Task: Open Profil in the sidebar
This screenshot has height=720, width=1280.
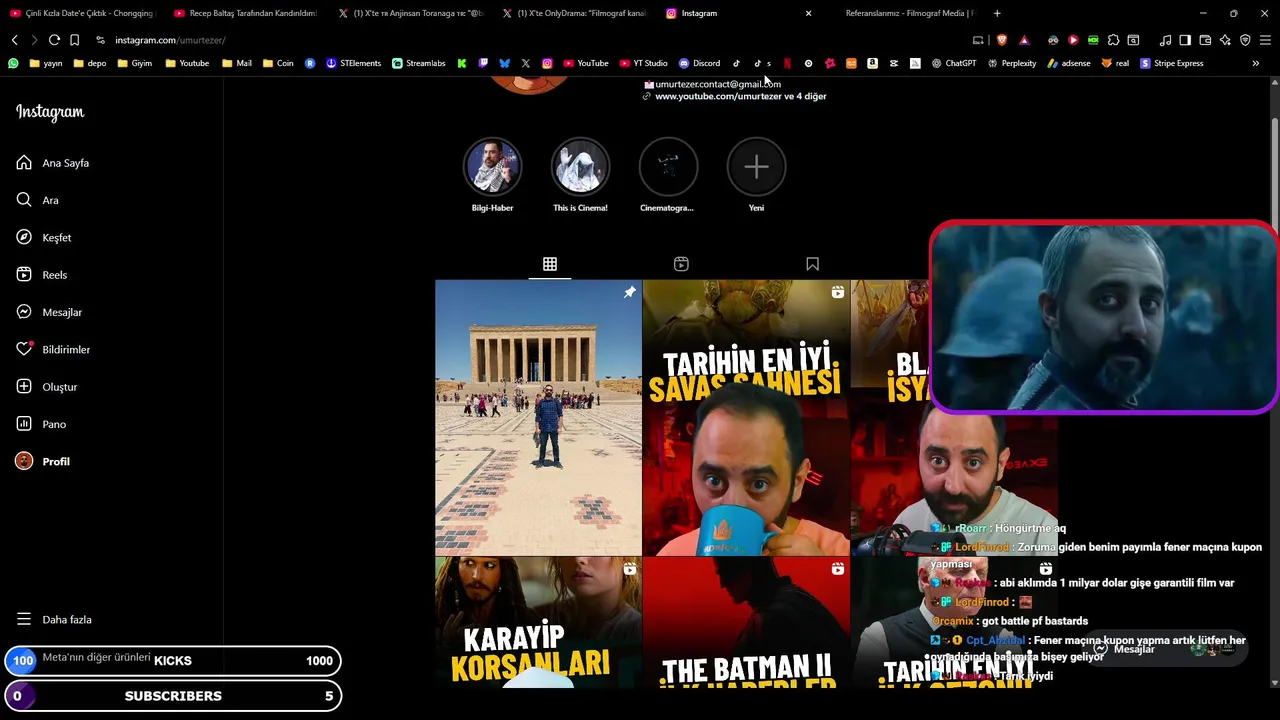Action: coord(42,461)
